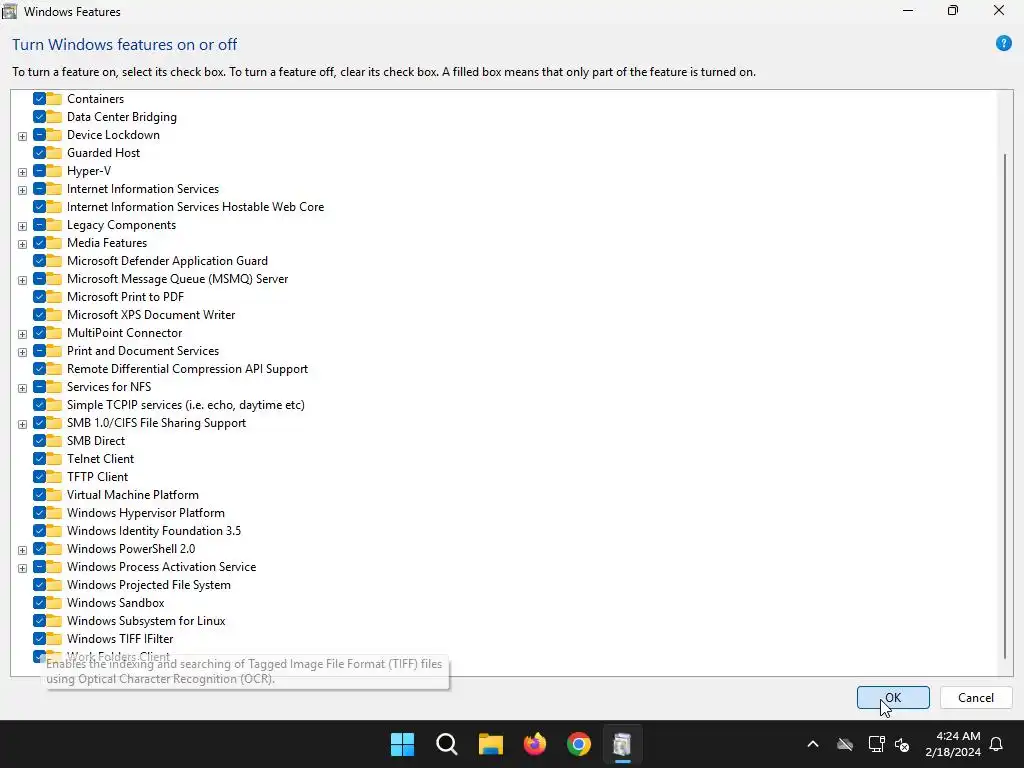
Task: Uncheck Data Center Bridging checkbox
Action: [39, 117]
